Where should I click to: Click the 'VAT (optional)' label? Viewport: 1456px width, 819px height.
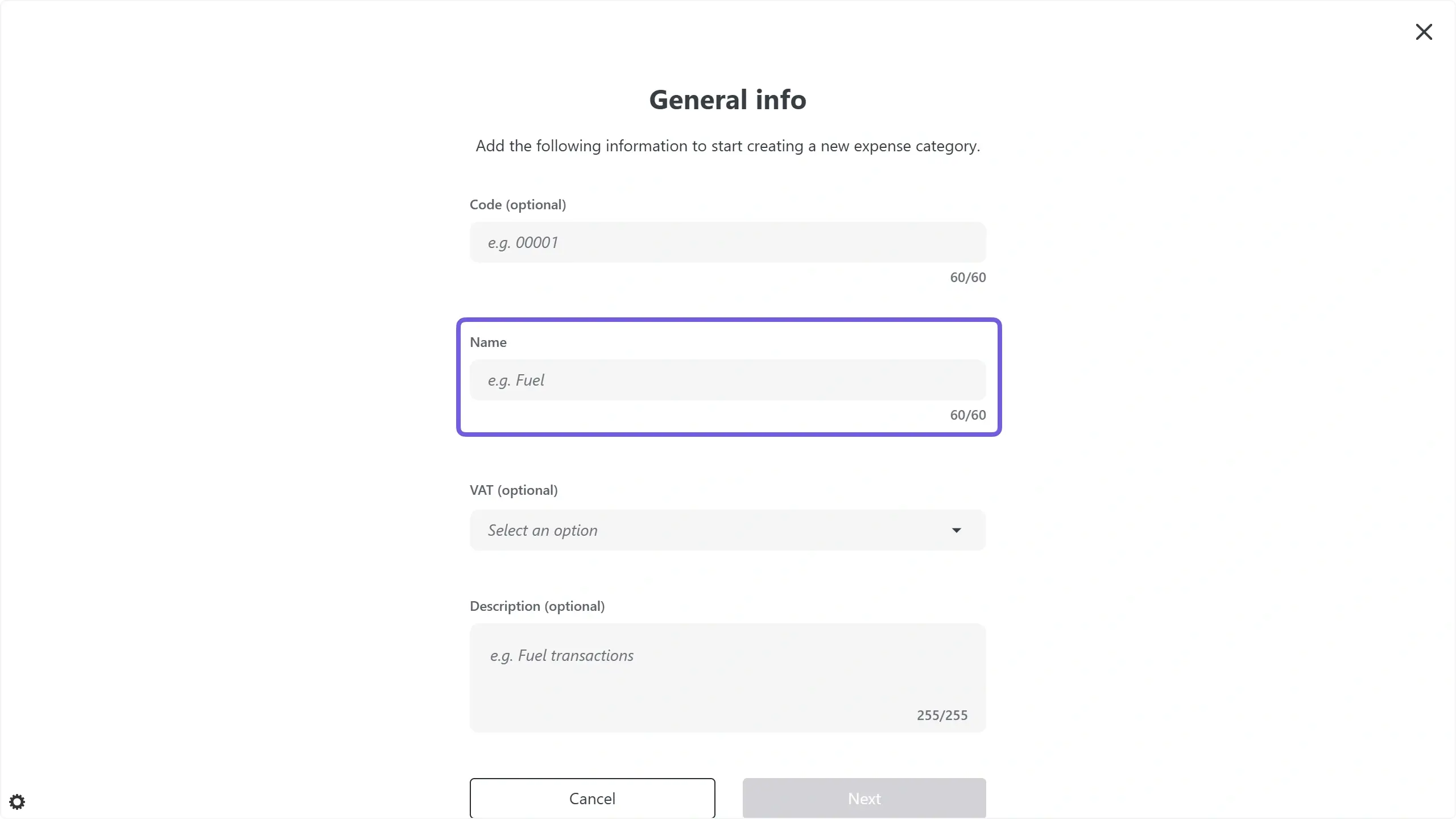514,490
